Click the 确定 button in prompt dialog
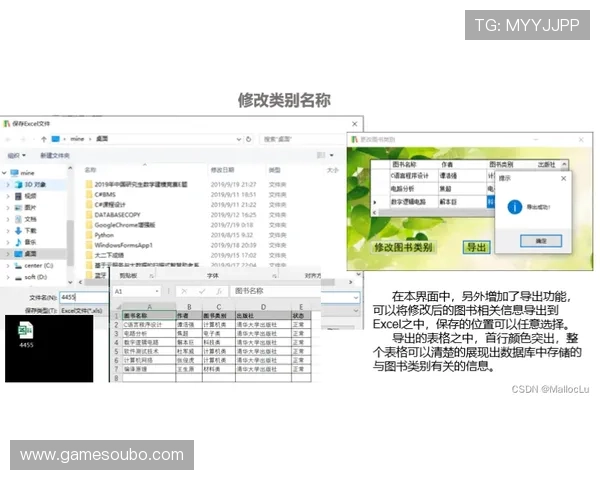Screen dimensions: 600x480 pos(541,241)
